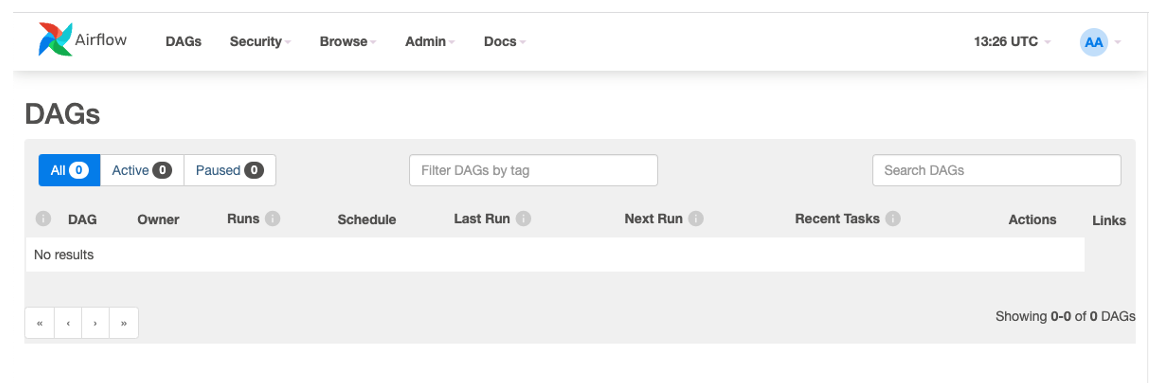Open the 13:26 UTC timezone dropdown
Image resolution: width=1150 pixels, height=383 pixels.
(1012, 42)
